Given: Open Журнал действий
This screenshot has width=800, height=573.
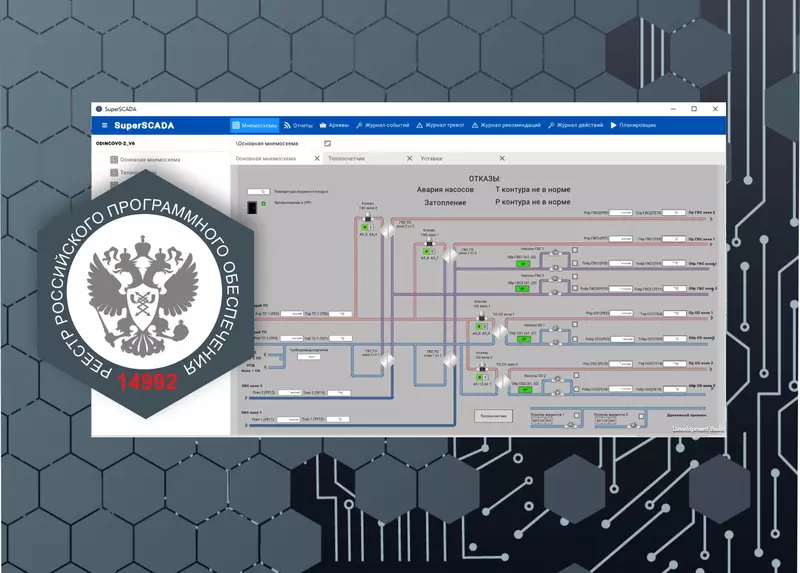Looking at the screenshot, I should pyautogui.click(x=576, y=126).
